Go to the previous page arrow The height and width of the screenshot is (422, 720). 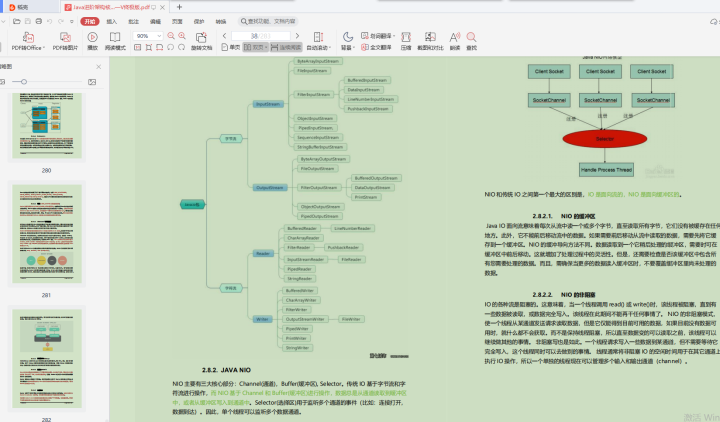click(x=224, y=36)
